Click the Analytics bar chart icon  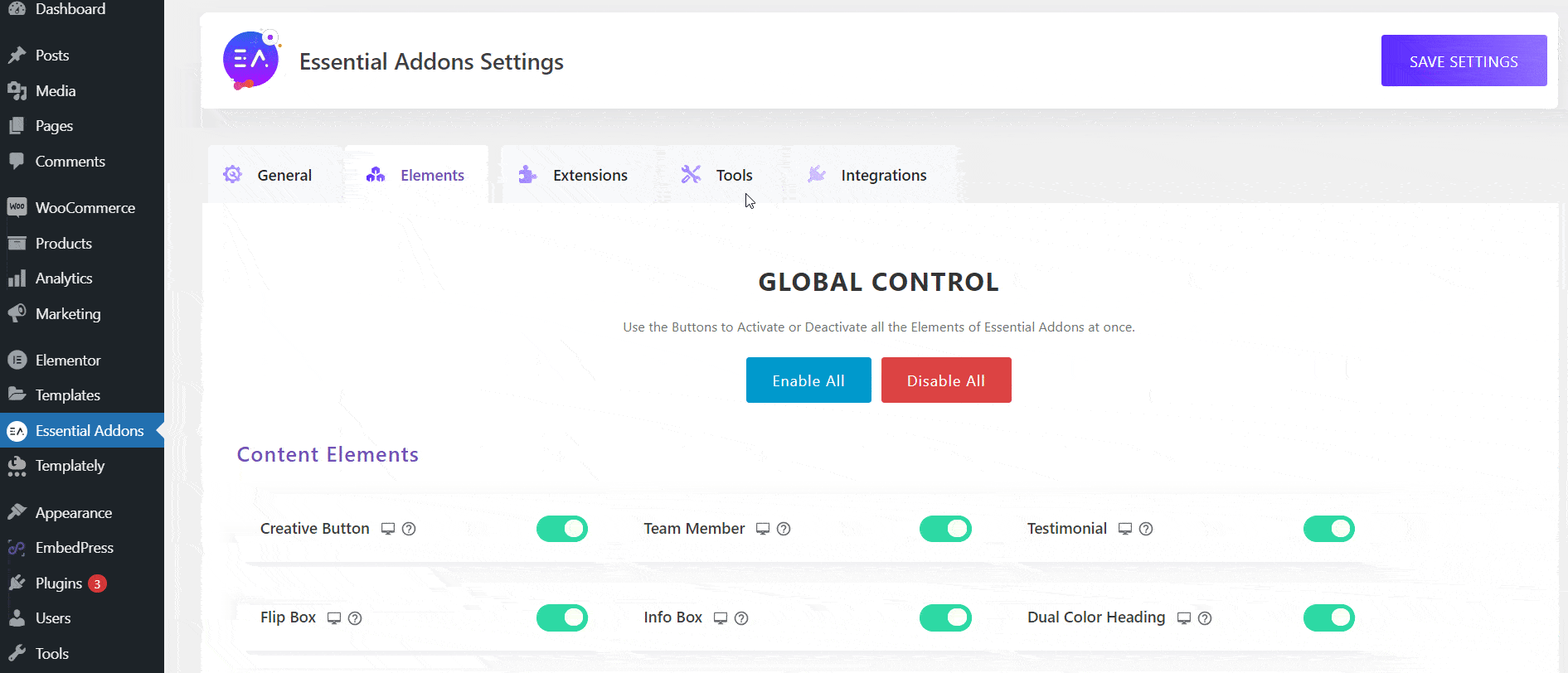[17, 278]
